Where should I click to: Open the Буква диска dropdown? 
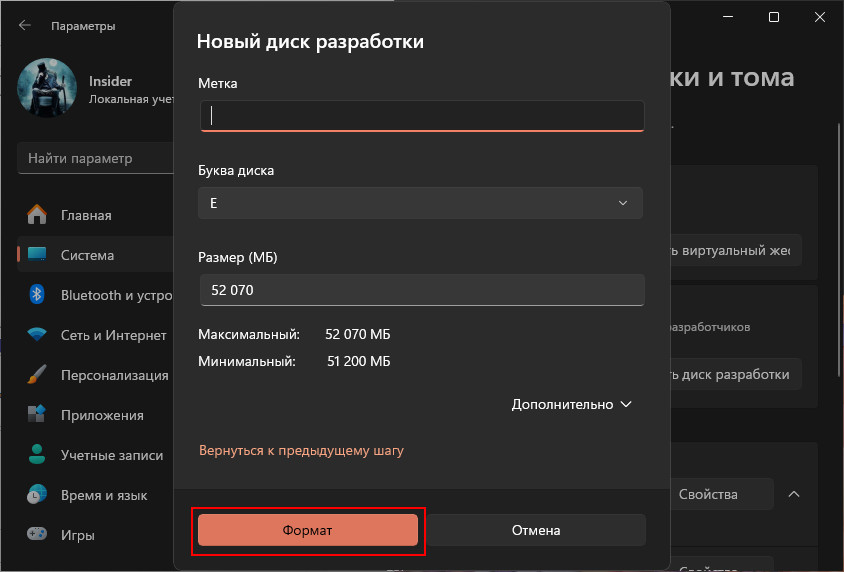click(420, 203)
